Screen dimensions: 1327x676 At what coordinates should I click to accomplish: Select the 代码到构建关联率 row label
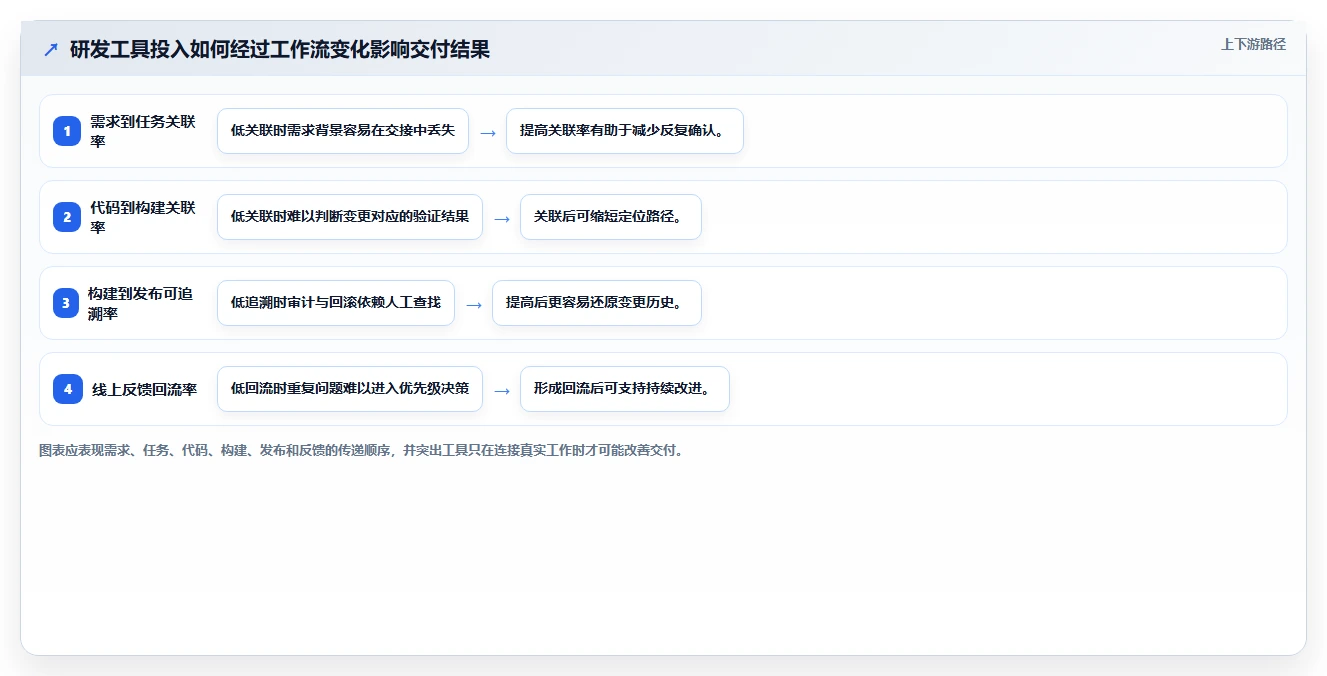click(144, 217)
